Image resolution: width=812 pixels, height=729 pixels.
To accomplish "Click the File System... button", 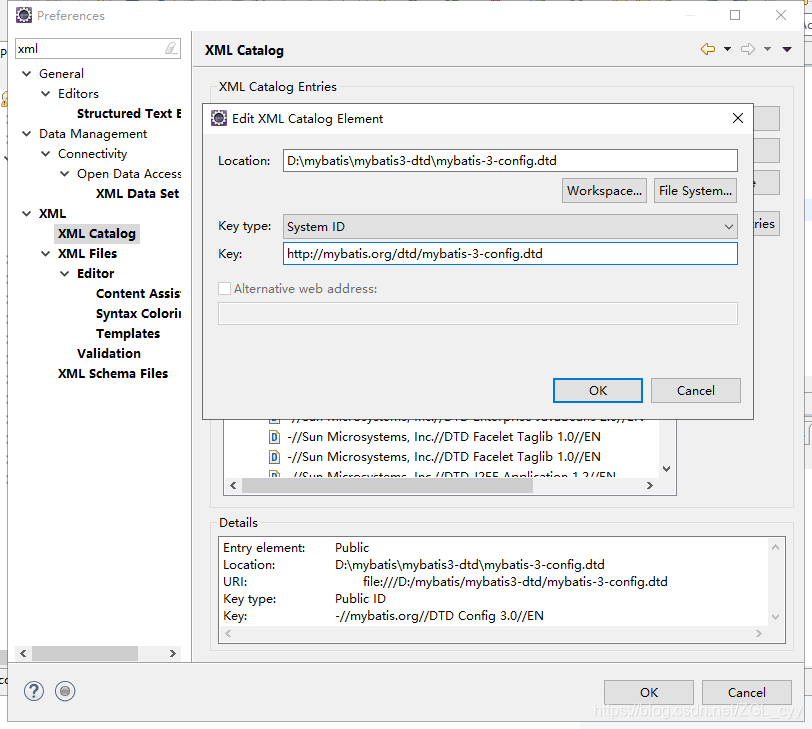I will pos(695,191).
